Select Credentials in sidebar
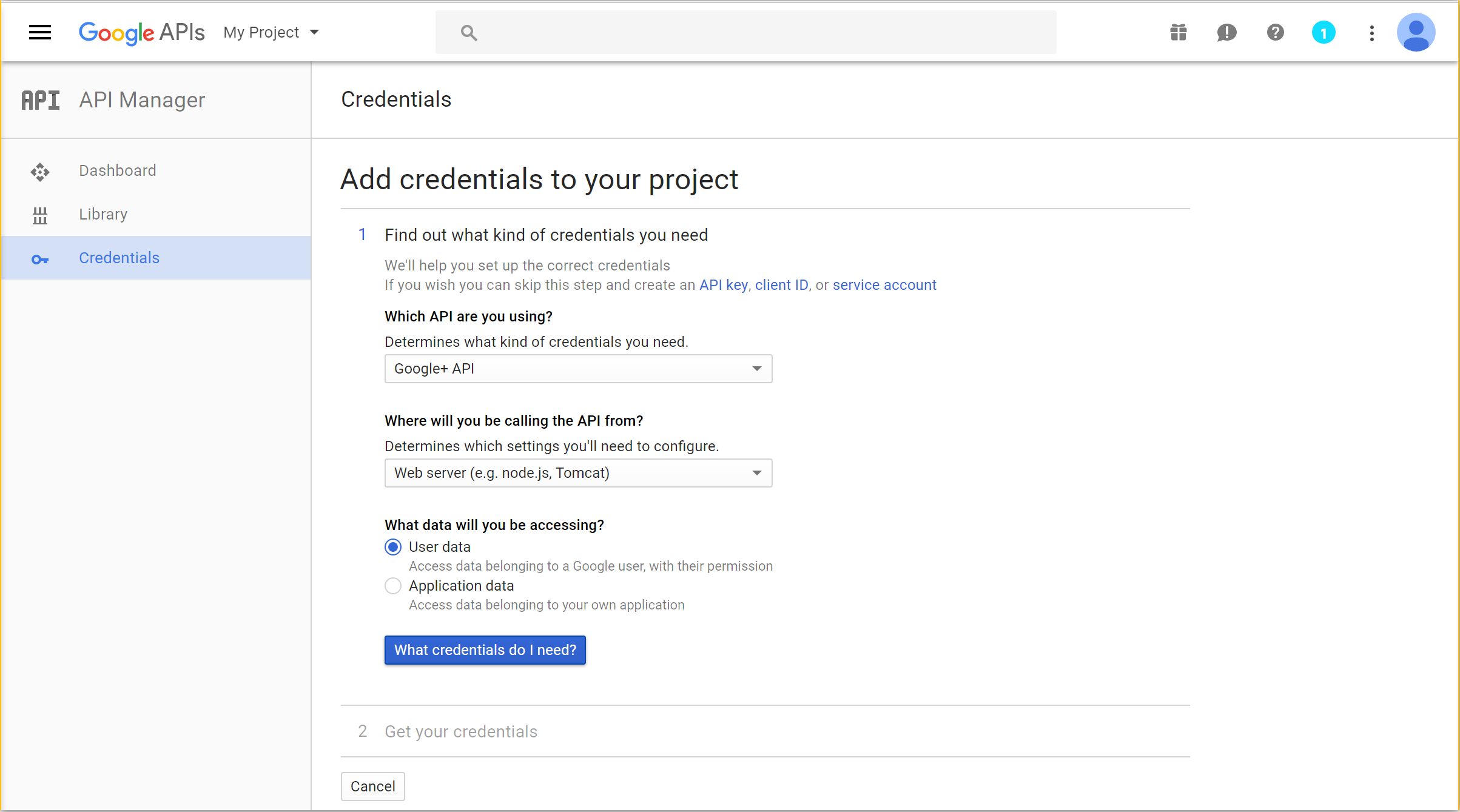This screenshot has width=1460, height=812. [156, 258]
